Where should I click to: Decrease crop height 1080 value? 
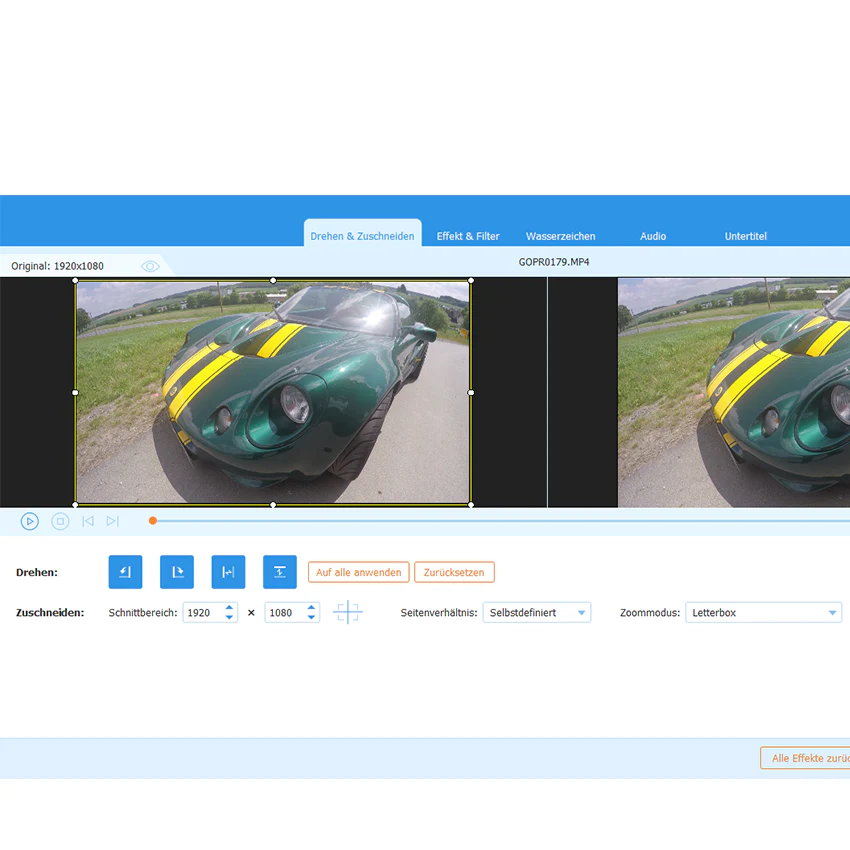pos(311,617)
